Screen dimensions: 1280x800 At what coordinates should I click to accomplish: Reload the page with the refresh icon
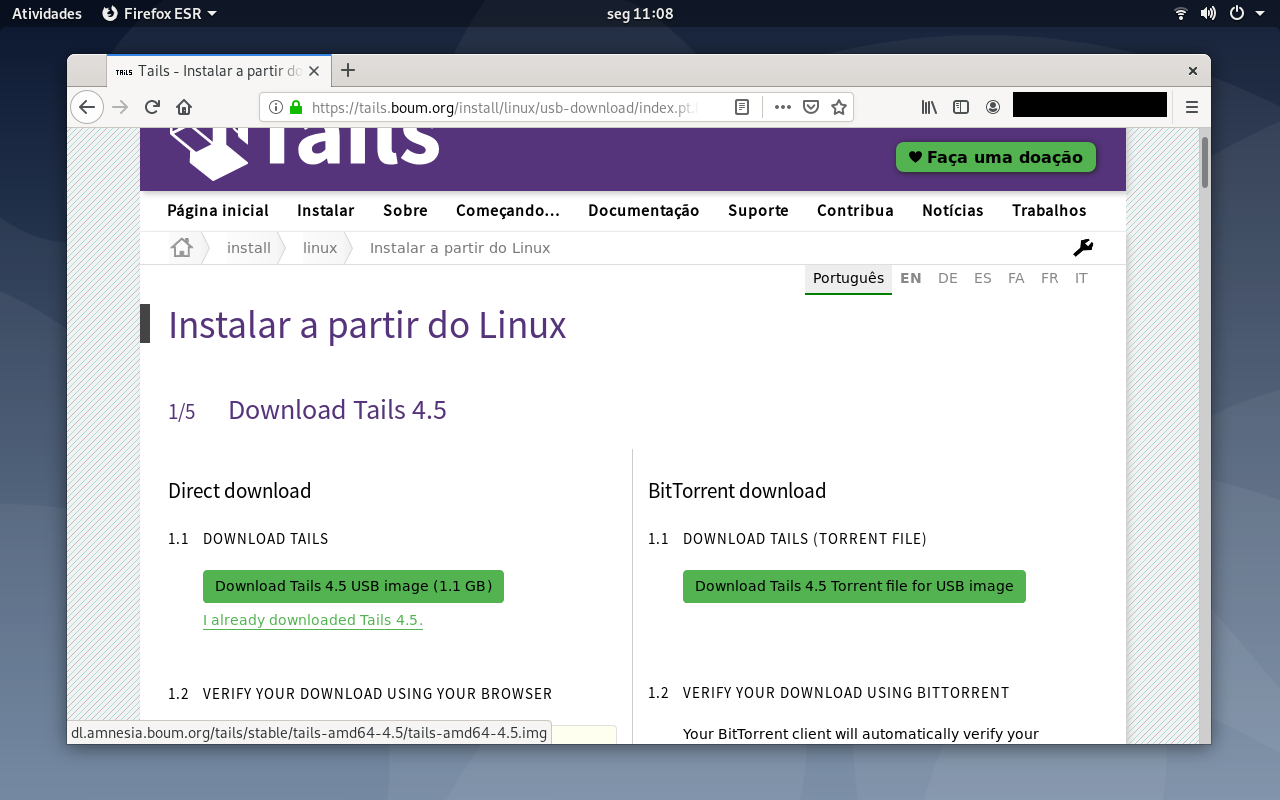coord(152,107)
